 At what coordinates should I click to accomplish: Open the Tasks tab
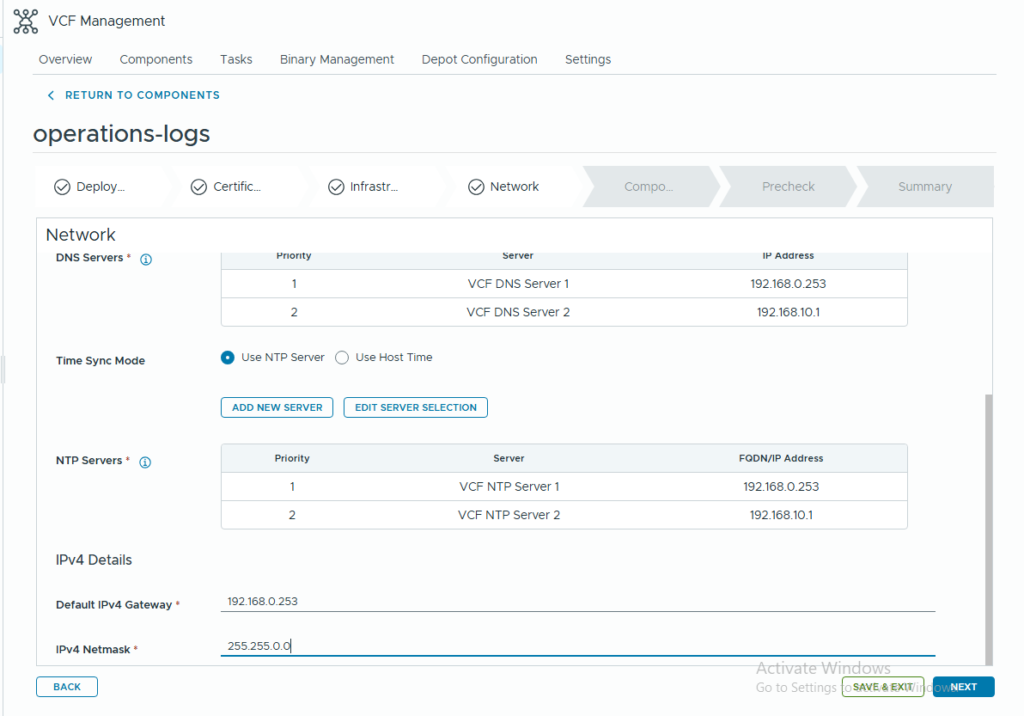236,60
